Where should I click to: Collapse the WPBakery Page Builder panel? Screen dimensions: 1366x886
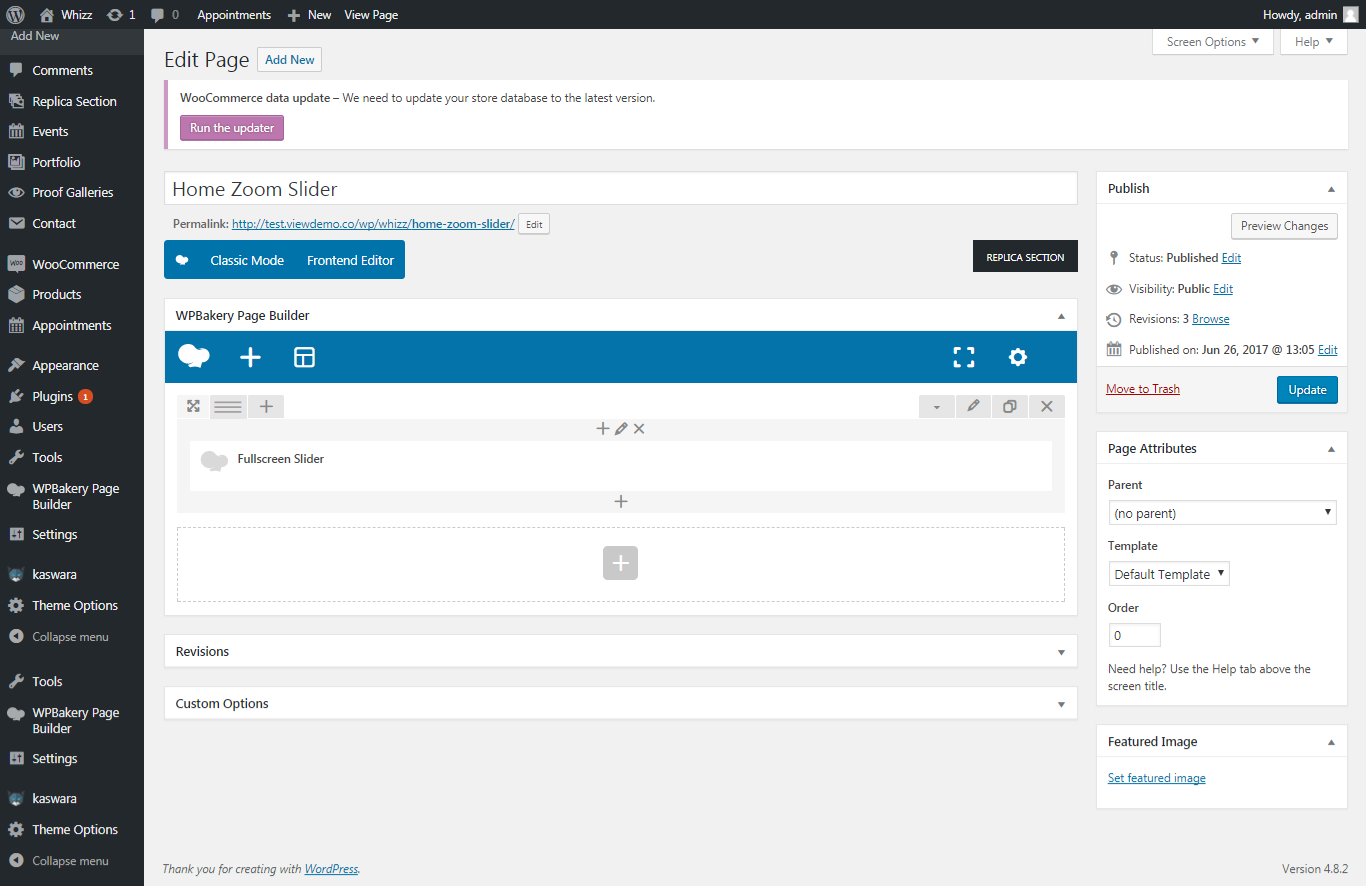1061,315
